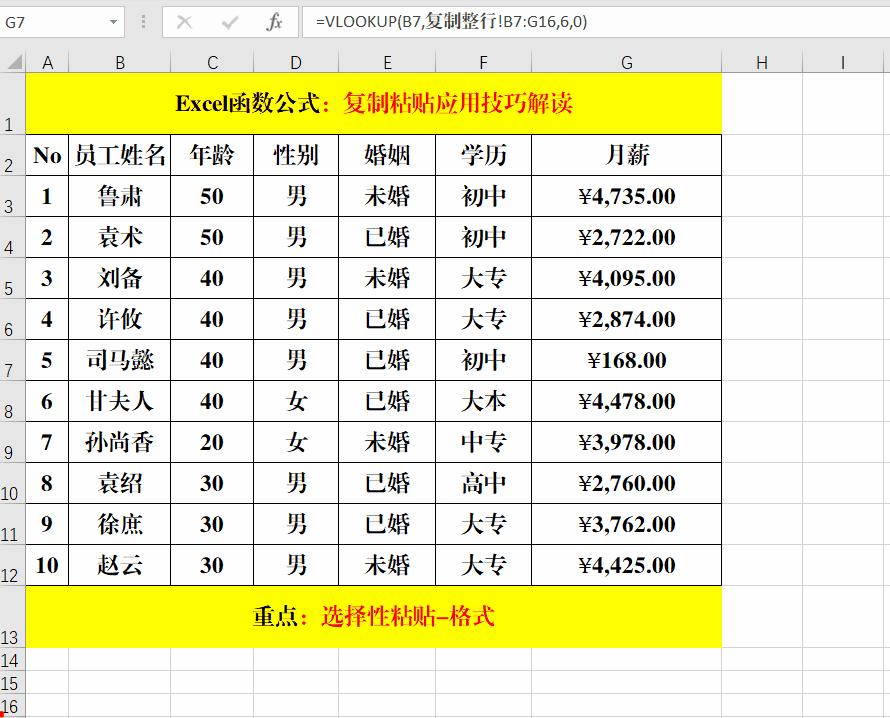Click 甘夫人's 已婚 marital status cell
This screenshot has height=718, width=890.
point(386,401)
